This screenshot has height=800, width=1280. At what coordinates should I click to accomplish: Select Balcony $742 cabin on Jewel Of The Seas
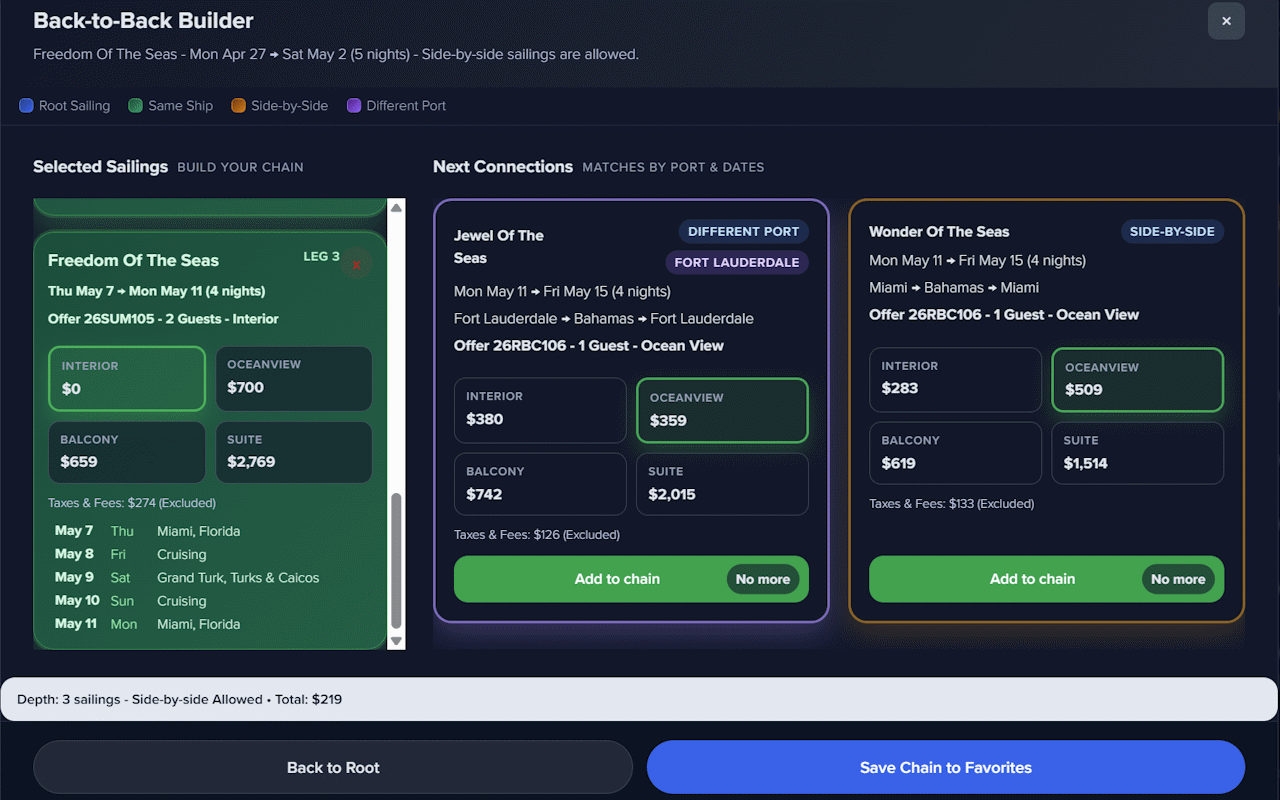click(540, 484)
